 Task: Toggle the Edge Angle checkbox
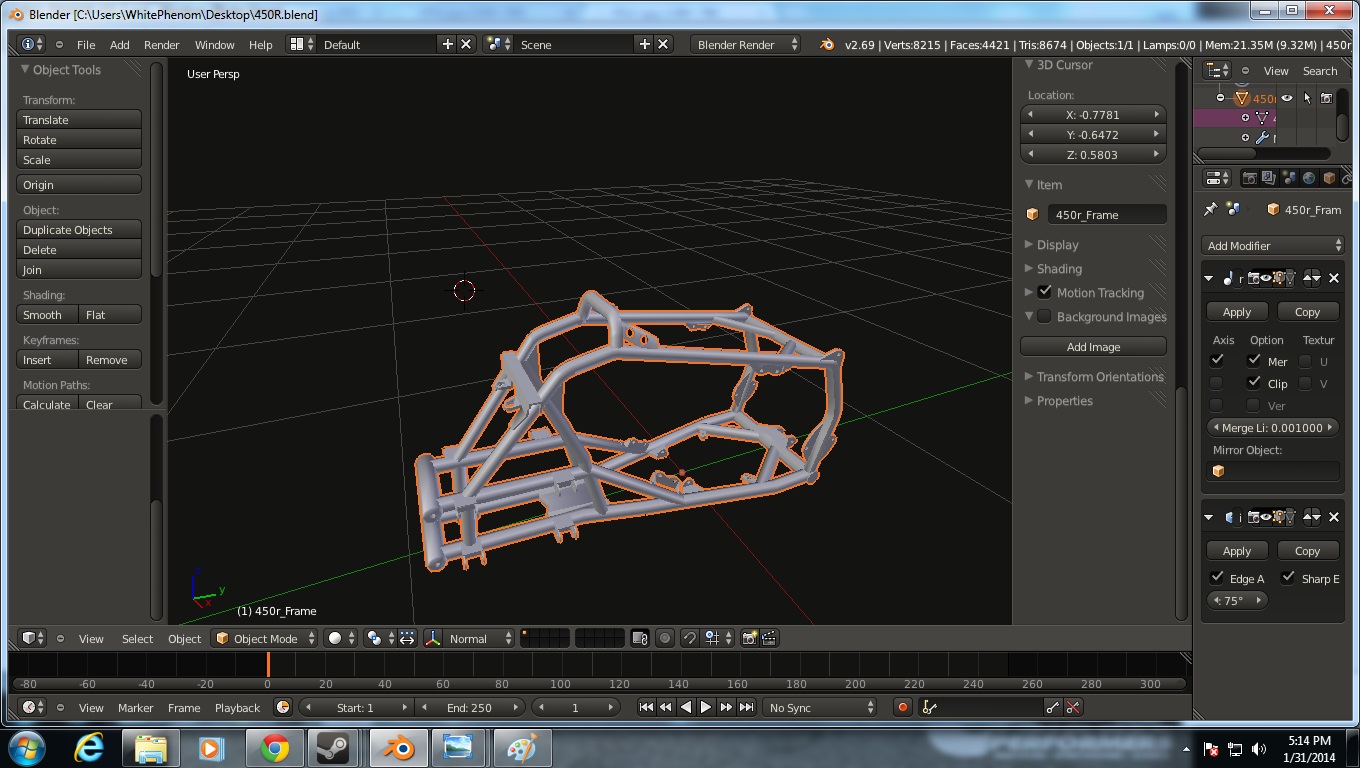pos(1217,577)
